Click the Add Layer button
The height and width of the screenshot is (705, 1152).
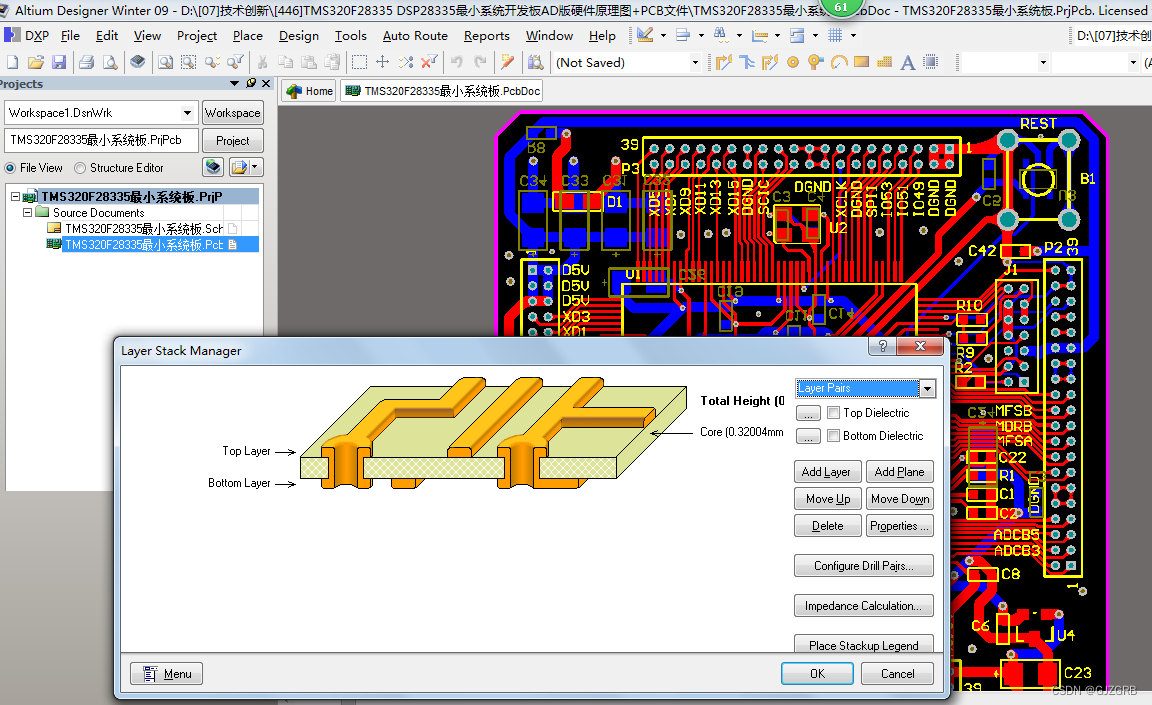tap(827, 471)
